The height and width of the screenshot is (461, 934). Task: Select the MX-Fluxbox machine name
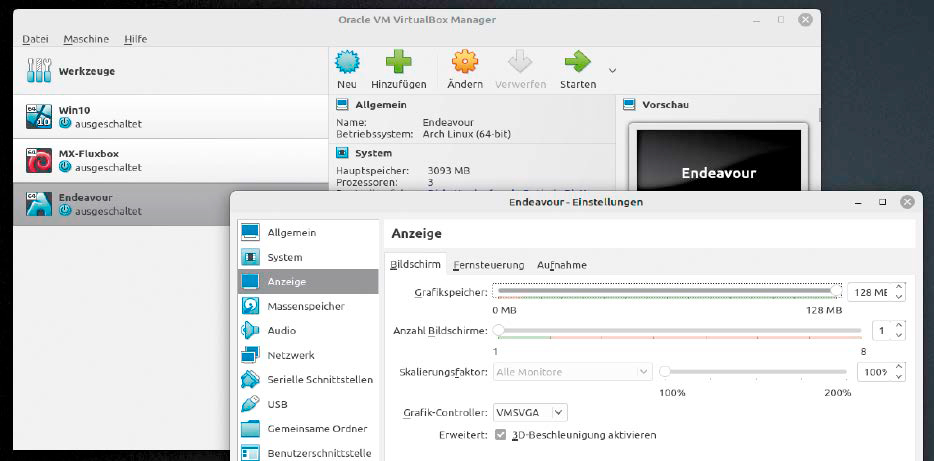[88, 154]
